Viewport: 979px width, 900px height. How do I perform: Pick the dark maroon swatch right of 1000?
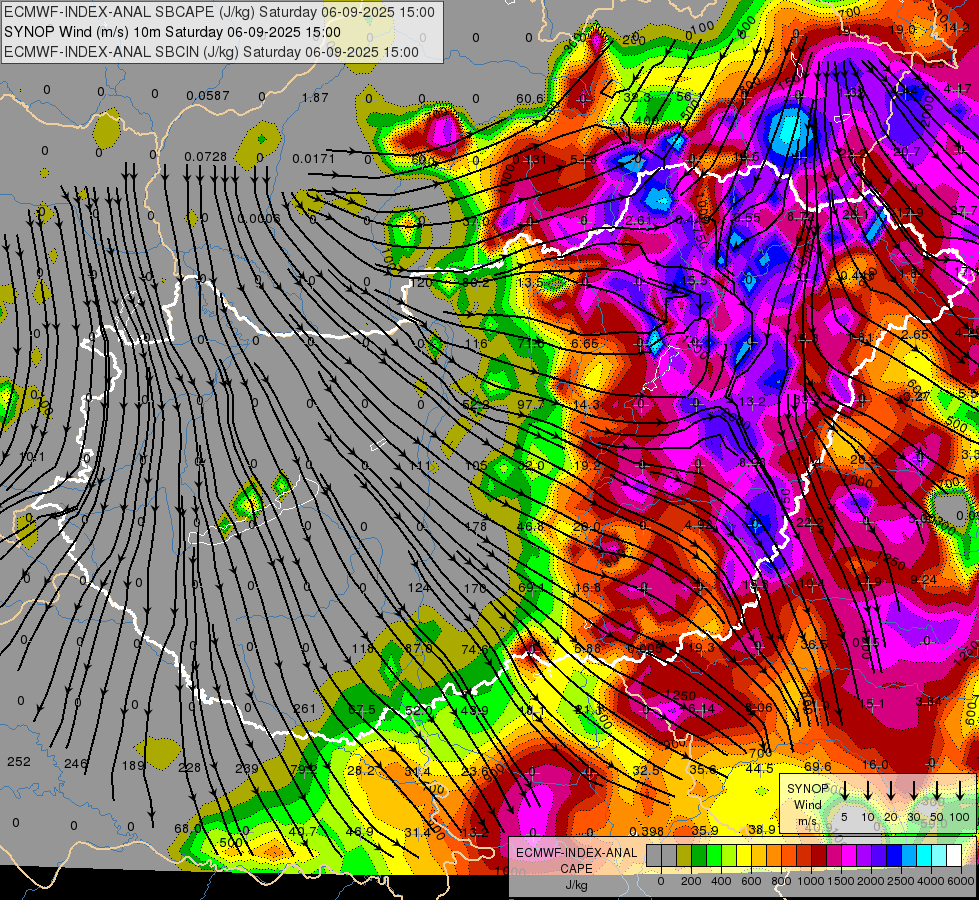[x=819, y=855]
